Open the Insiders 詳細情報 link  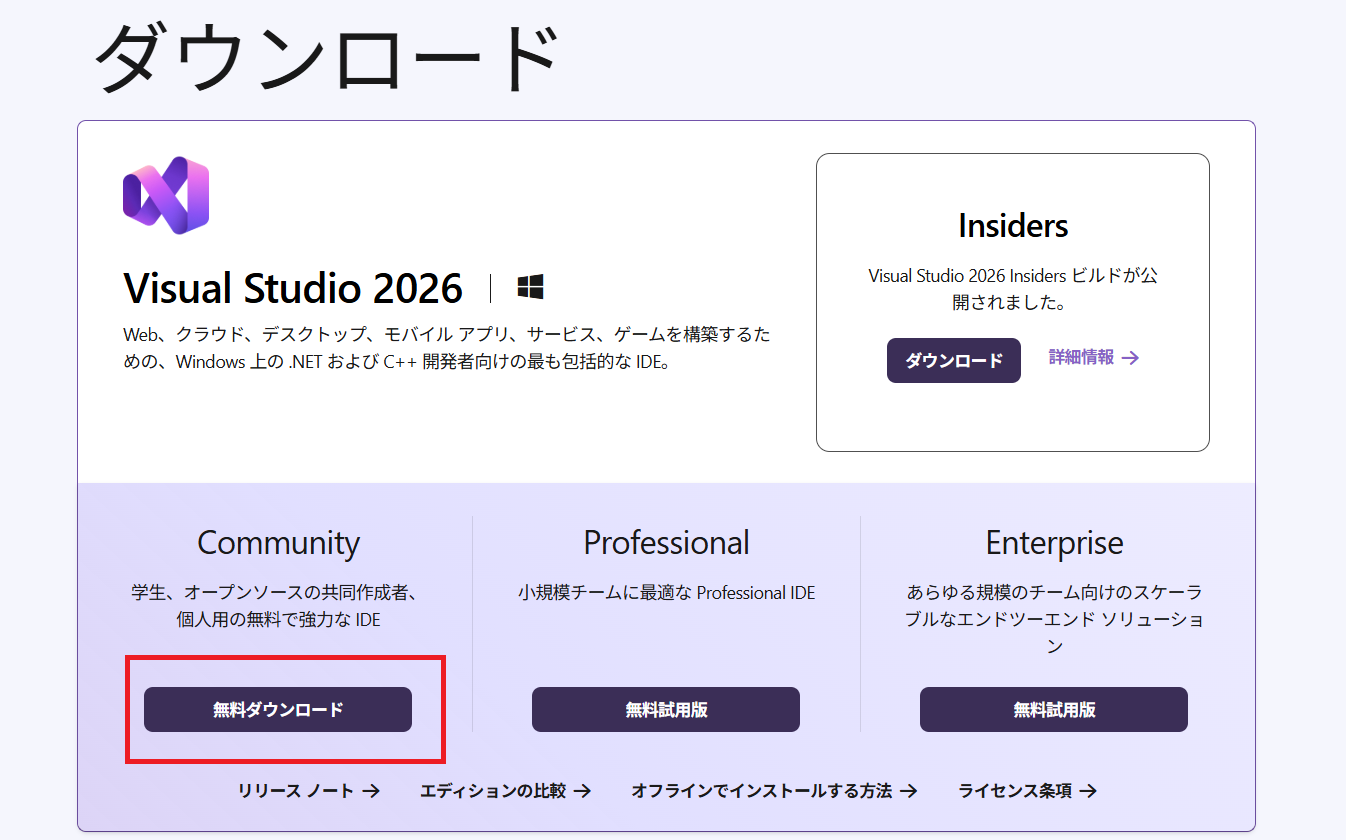click(1094, 357)
